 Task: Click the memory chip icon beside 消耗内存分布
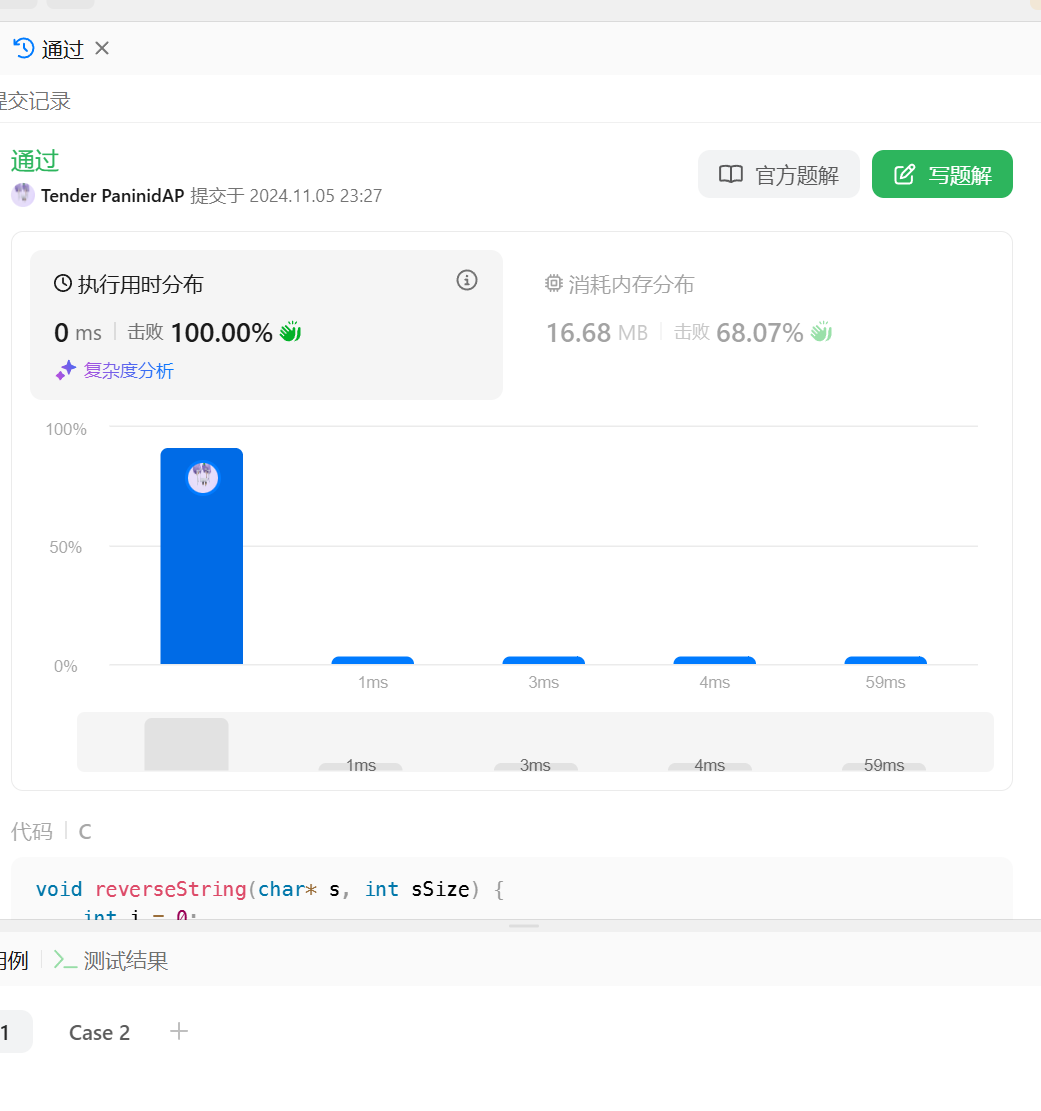[x=554, y=284]
